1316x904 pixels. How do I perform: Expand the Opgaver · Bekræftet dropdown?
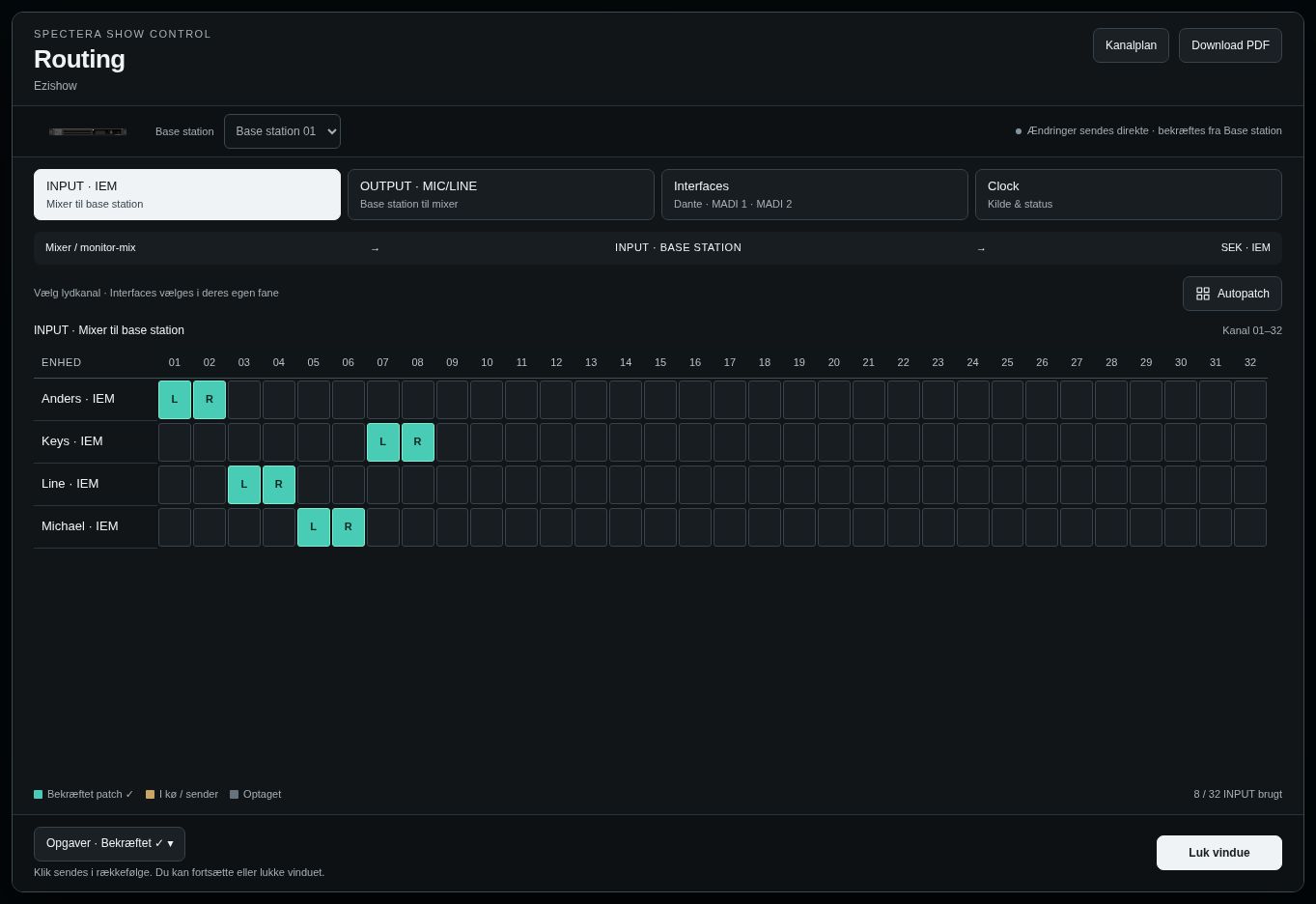point(109,844)
